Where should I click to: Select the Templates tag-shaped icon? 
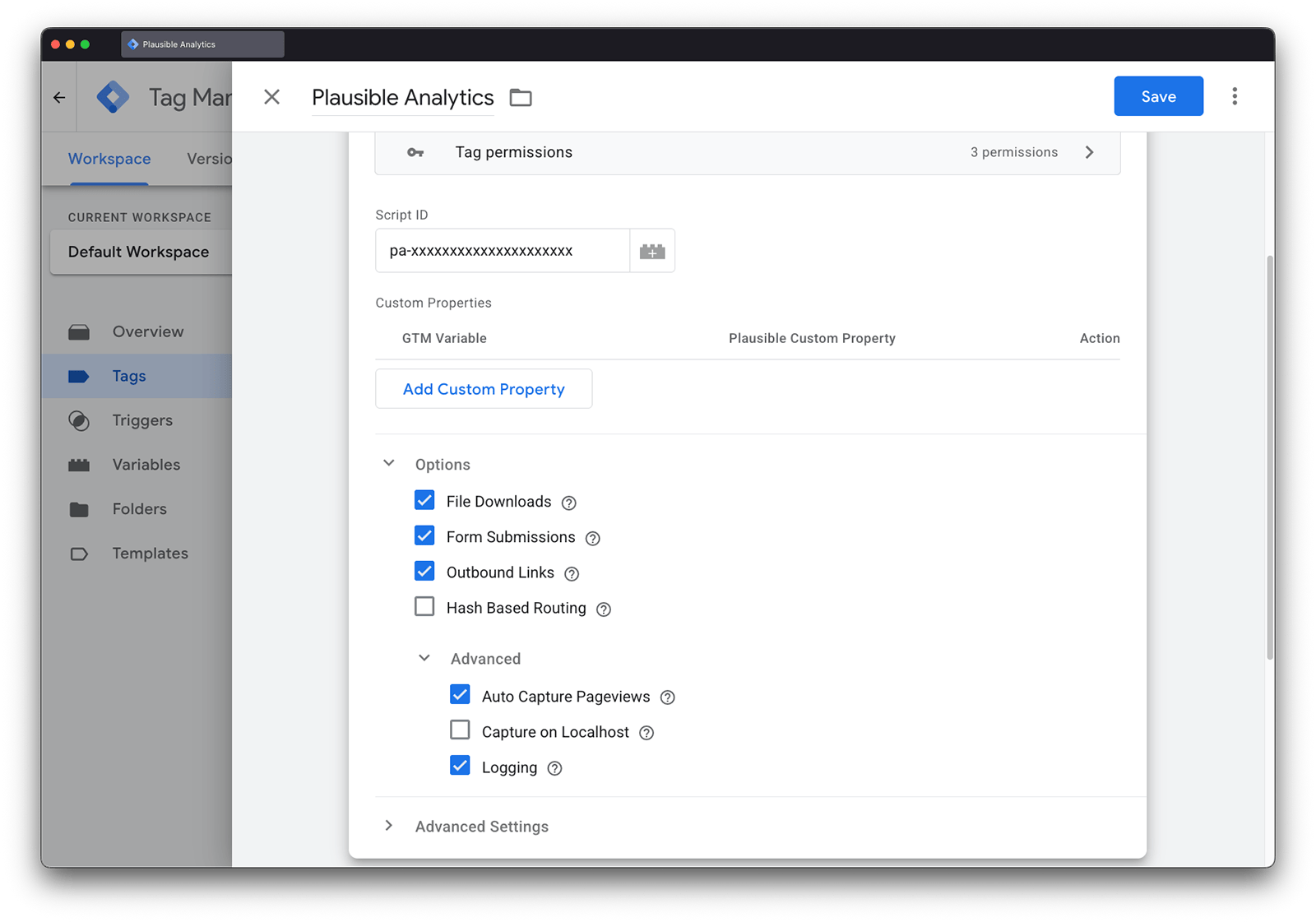click(x=79, y=554)
